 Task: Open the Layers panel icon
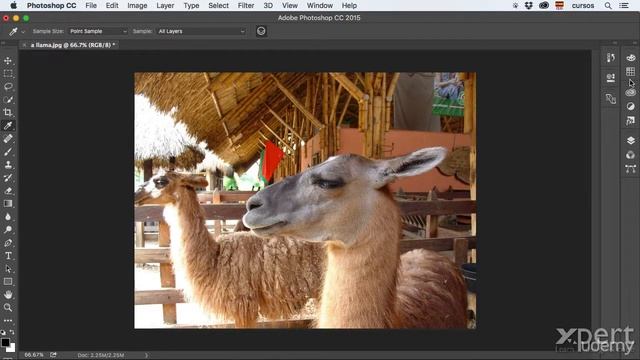pyautogui.click(x=631, y=140)
